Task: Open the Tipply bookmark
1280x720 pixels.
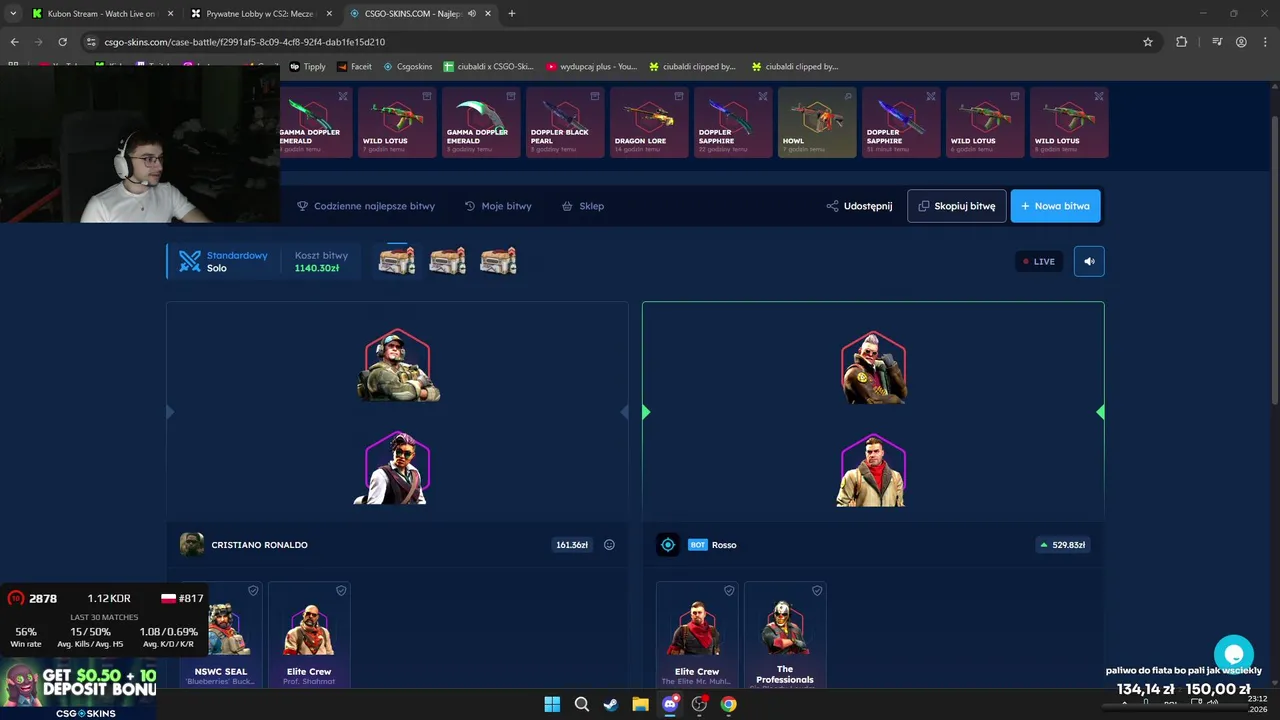Action: [x=307, y=67]
